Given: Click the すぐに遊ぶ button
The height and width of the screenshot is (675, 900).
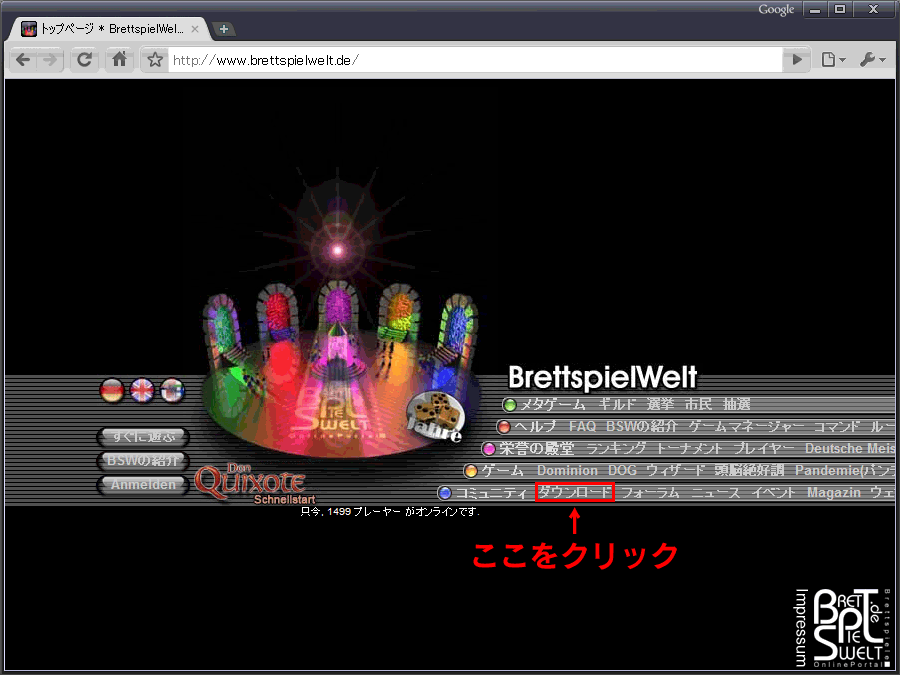Looking at the screenshot, I should tap(143, 437).
